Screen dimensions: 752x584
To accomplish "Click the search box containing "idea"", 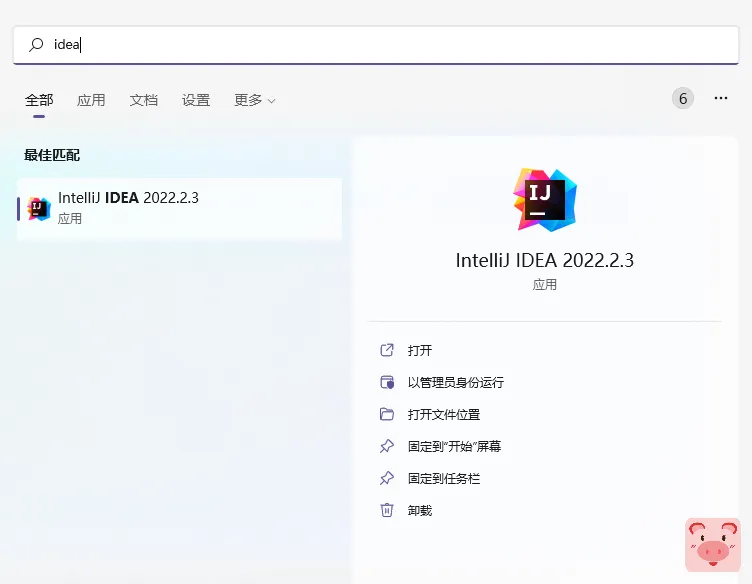I will (376, 45).
